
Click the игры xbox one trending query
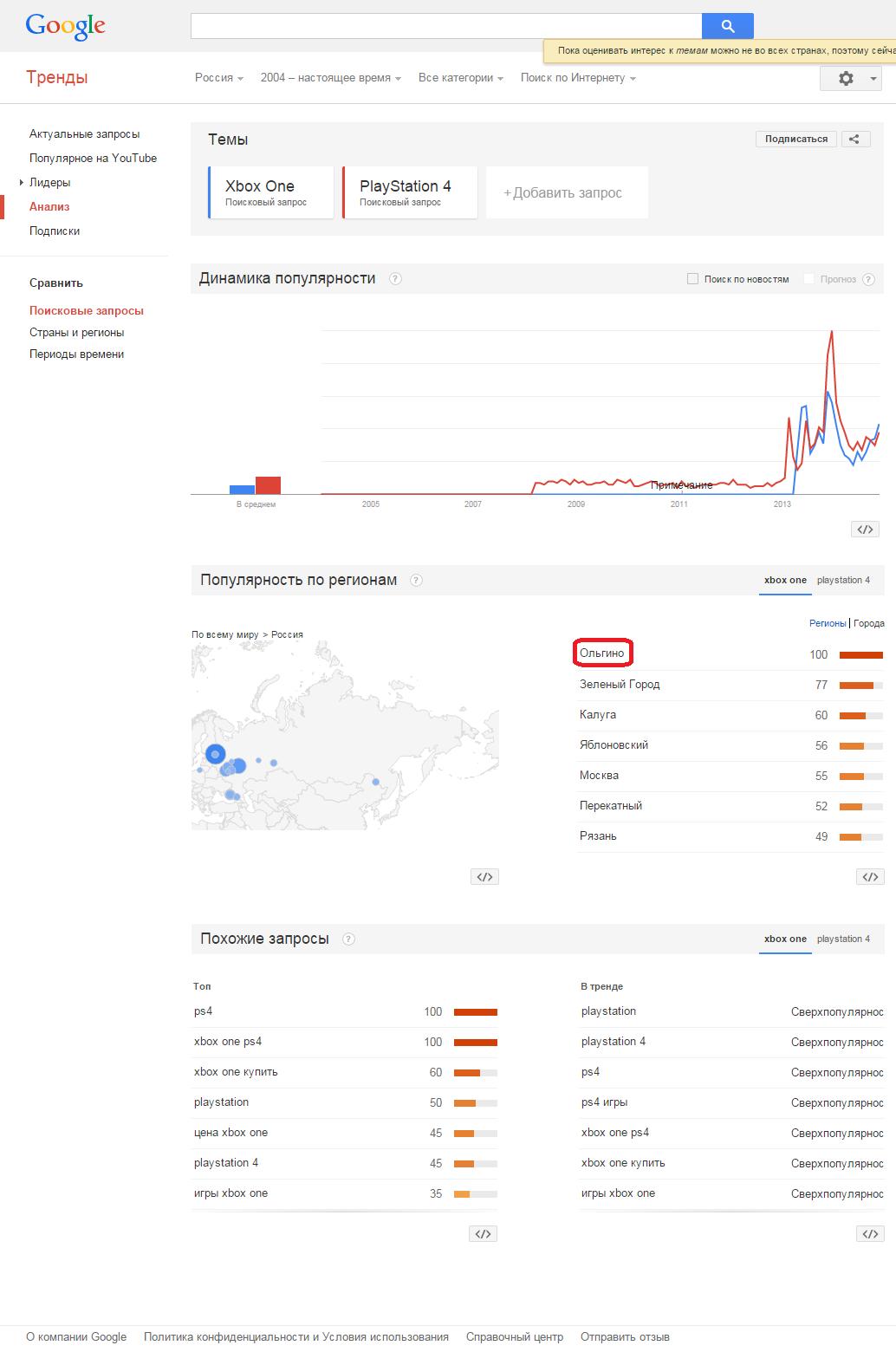619,1193
